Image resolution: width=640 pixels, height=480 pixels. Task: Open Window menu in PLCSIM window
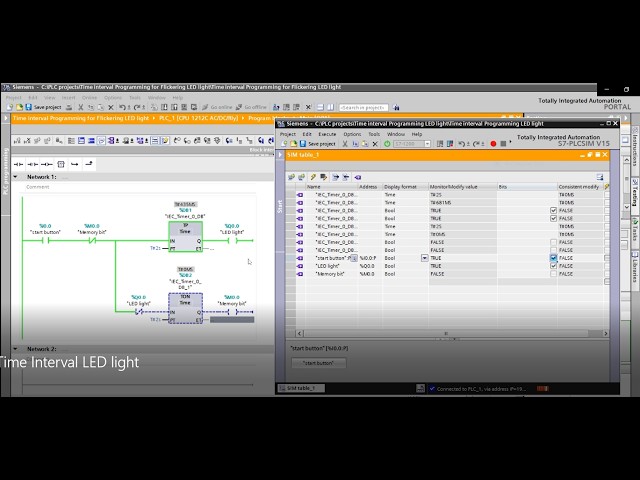pos(396,134)
